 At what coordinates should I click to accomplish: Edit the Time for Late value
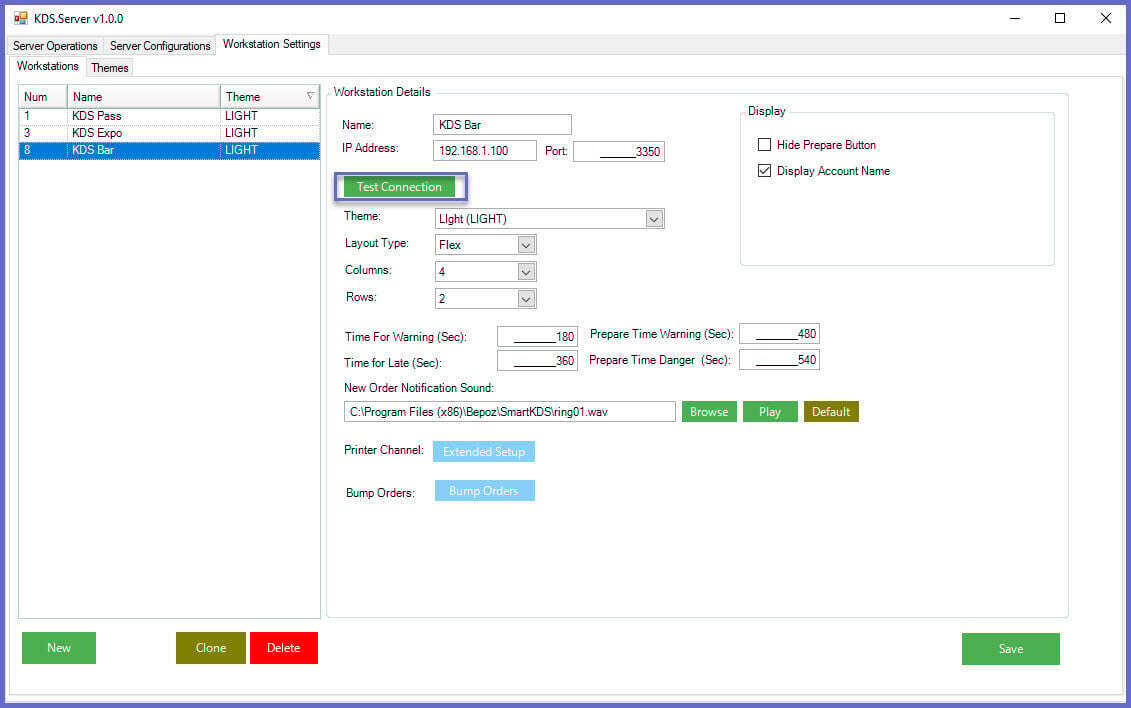click(537, 360)
